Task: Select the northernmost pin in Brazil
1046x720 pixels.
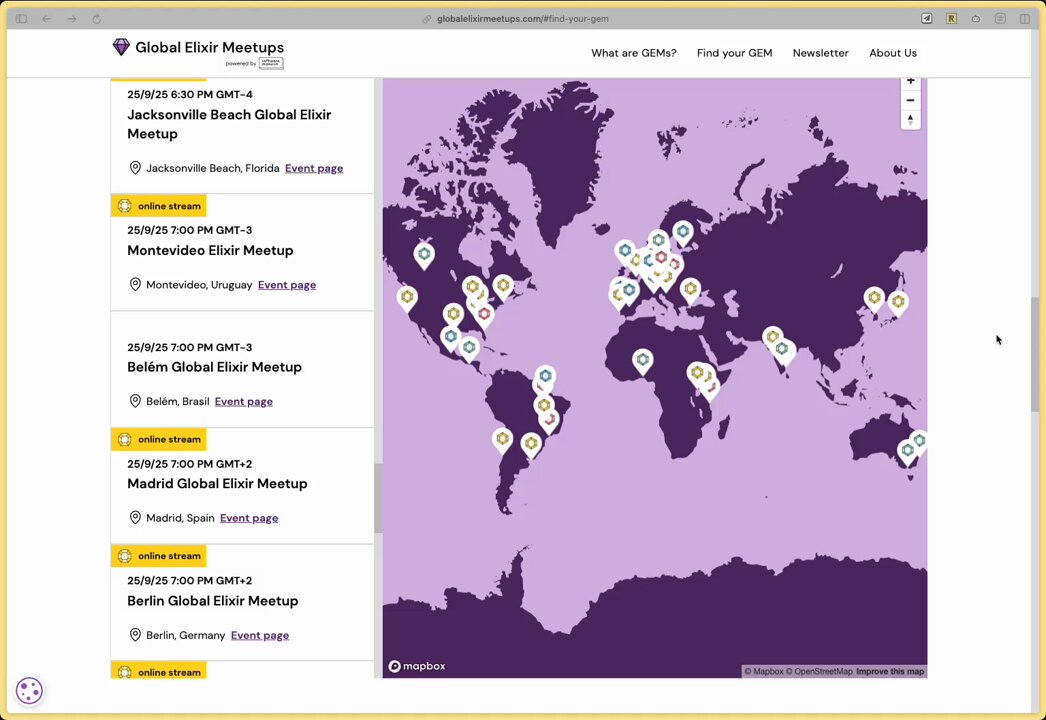Action: 546,378
